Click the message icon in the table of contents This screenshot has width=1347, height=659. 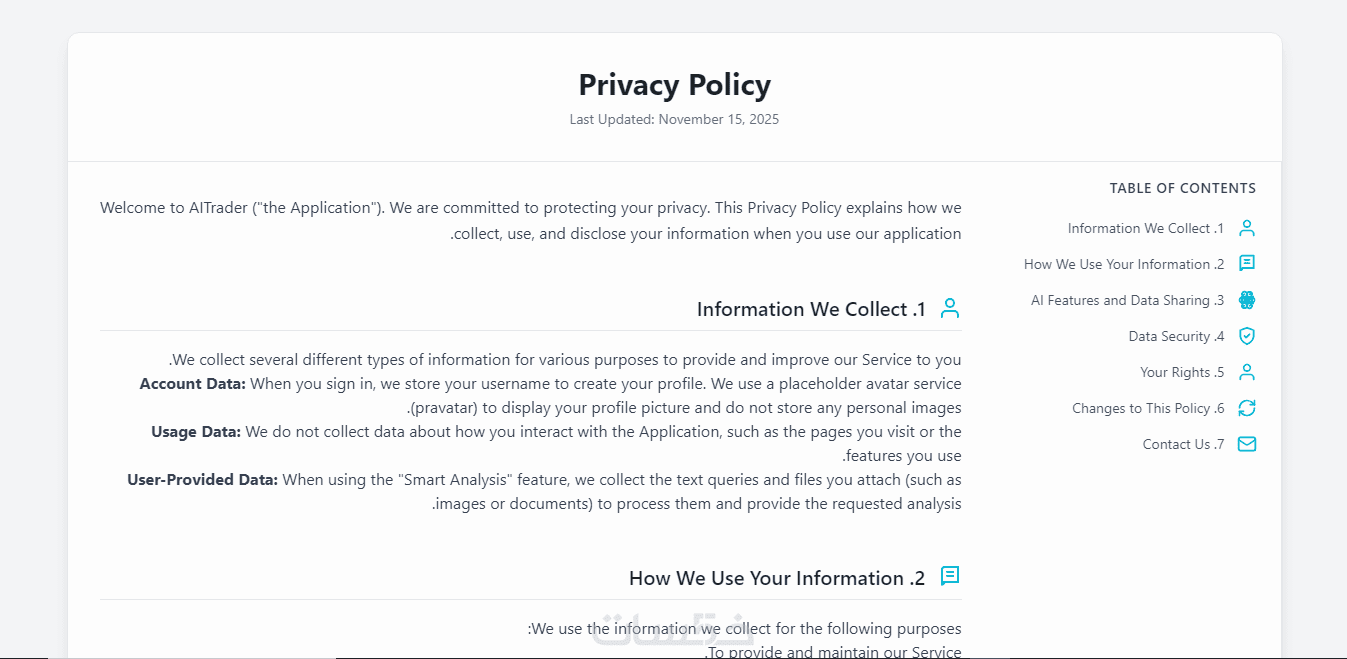tap(1247, 264)
